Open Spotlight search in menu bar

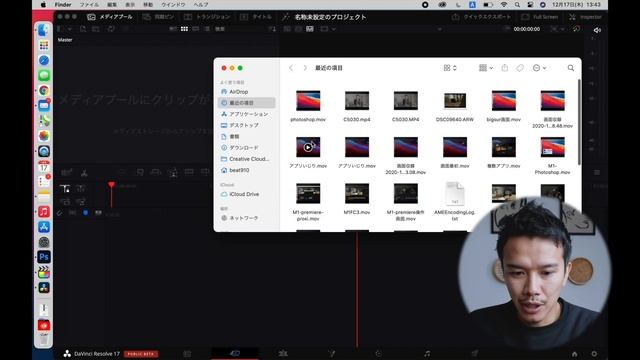(x=517, y=4)
